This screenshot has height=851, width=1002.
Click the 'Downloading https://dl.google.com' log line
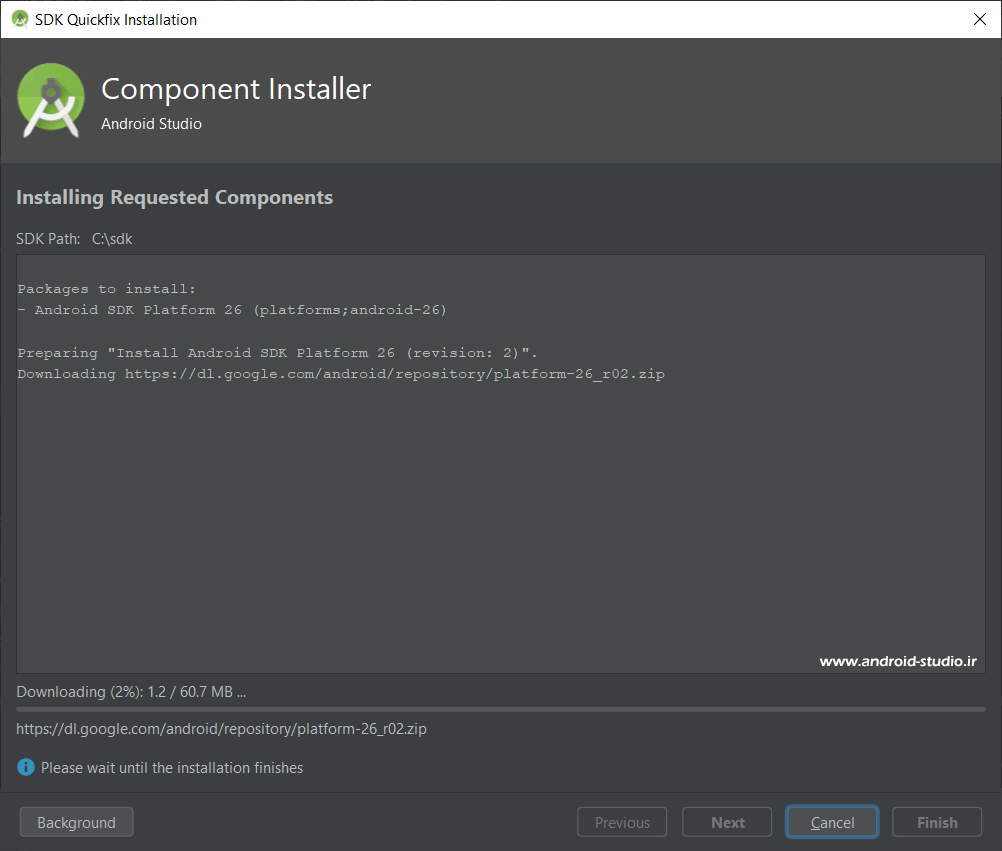pyautogui.click(x=341, y=374)
